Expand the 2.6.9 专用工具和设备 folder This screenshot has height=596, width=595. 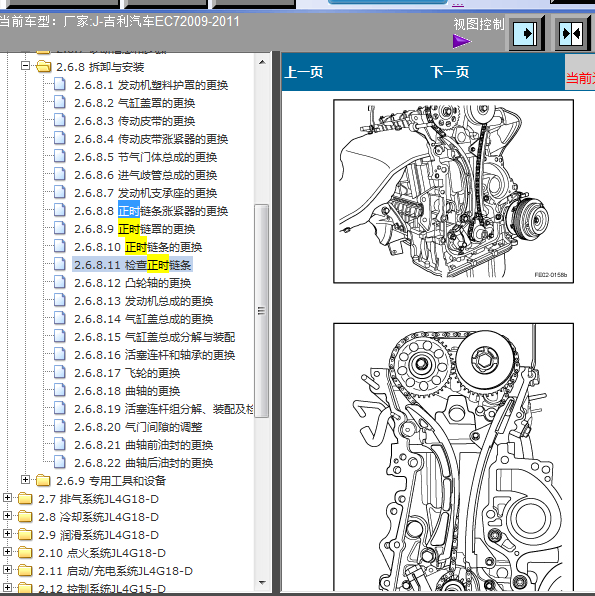tap(25, 480)
